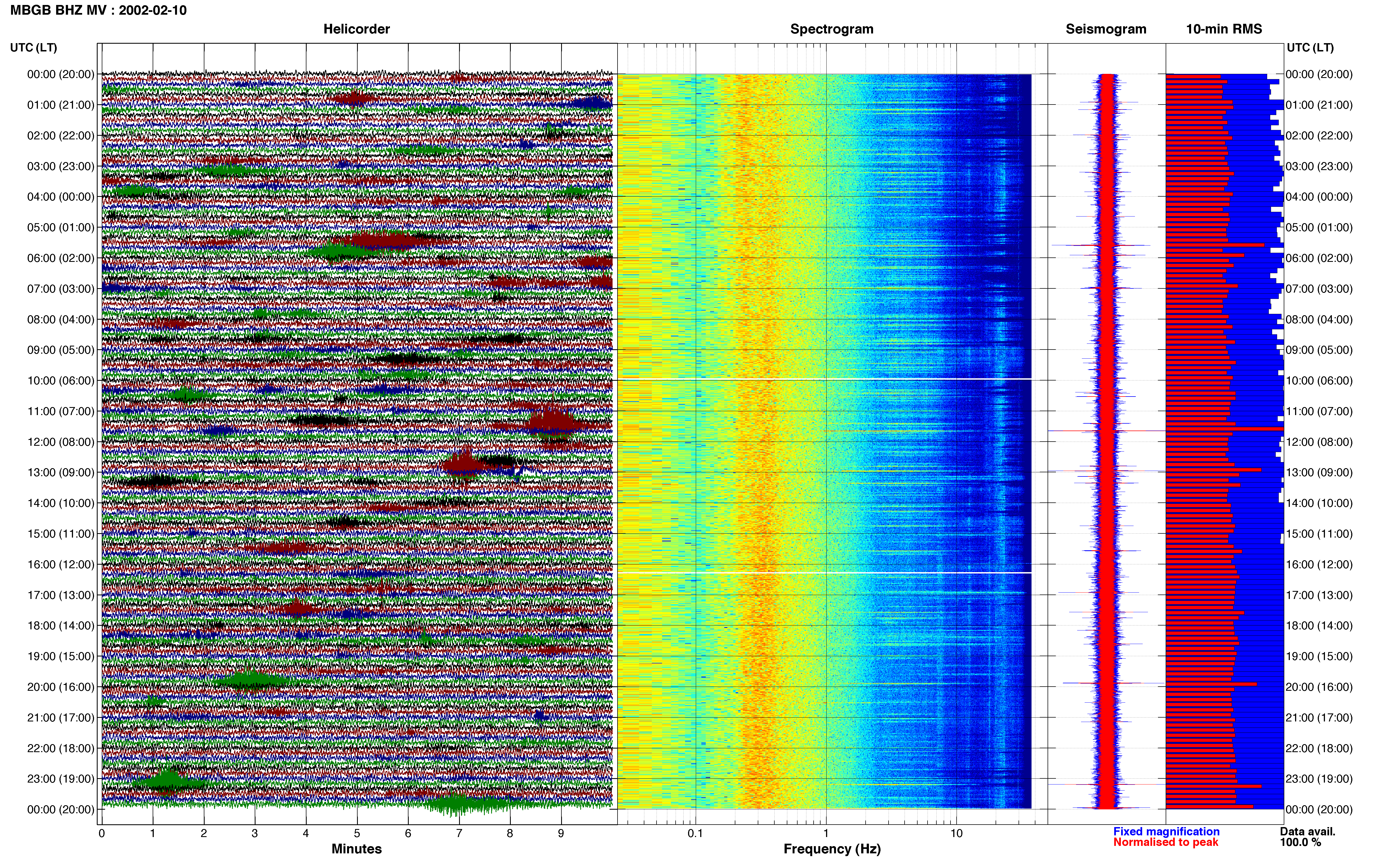1388x868 pixels.
Task: Click the right 'UTC (LT)' axis label
Action: 1310,48
